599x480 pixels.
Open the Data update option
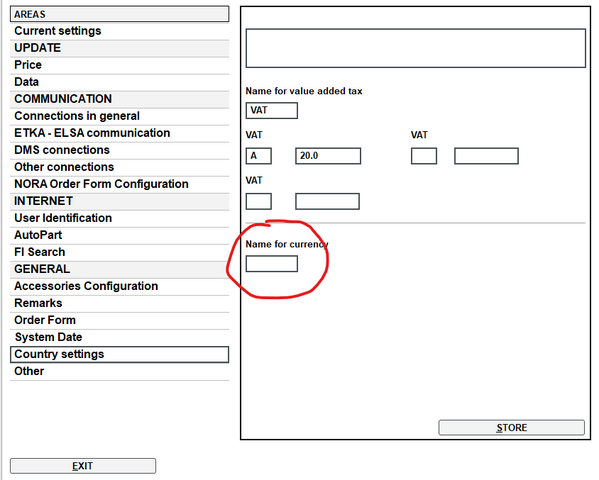click(x=119, y=82)
